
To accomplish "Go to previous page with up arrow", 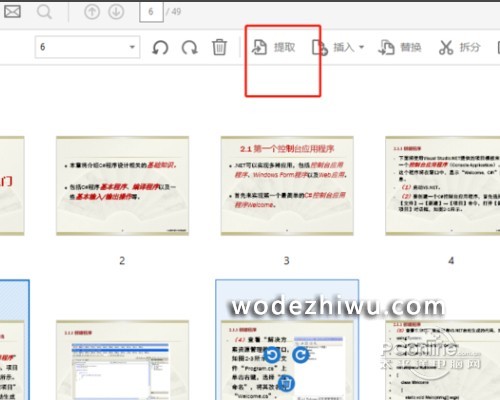I will tap(92, 12).
